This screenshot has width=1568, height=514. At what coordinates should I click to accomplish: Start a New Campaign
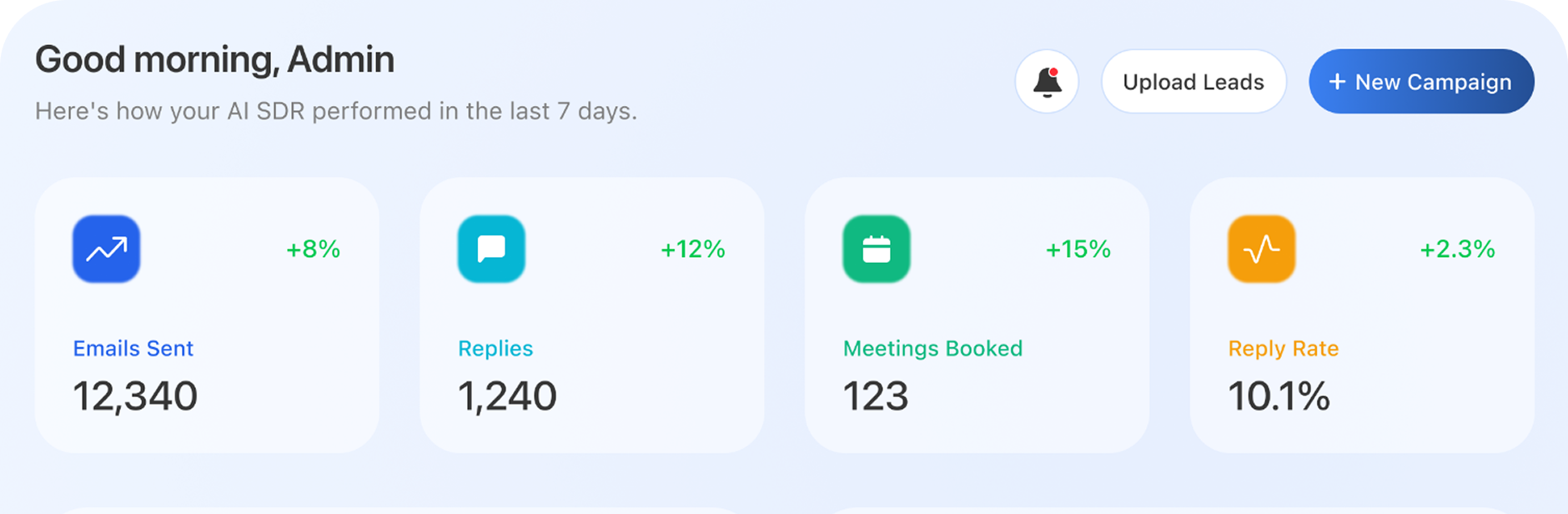1421,82
